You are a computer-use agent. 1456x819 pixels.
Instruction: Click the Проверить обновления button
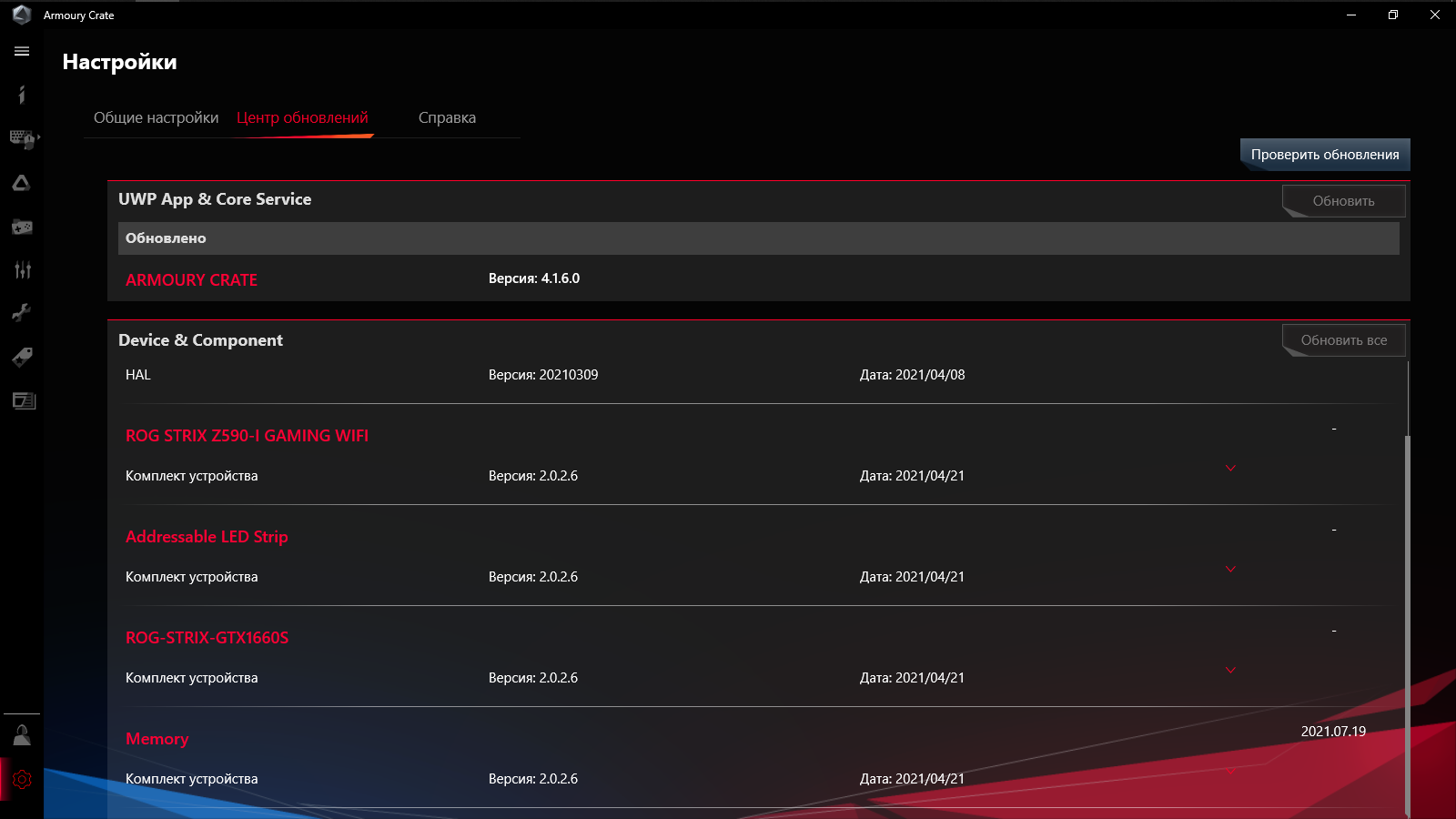click(x=1324, y=155)
